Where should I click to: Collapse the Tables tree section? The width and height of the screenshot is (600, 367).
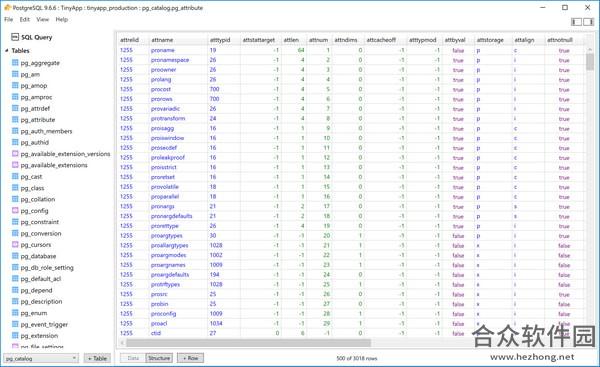click(x=7, y=51)
